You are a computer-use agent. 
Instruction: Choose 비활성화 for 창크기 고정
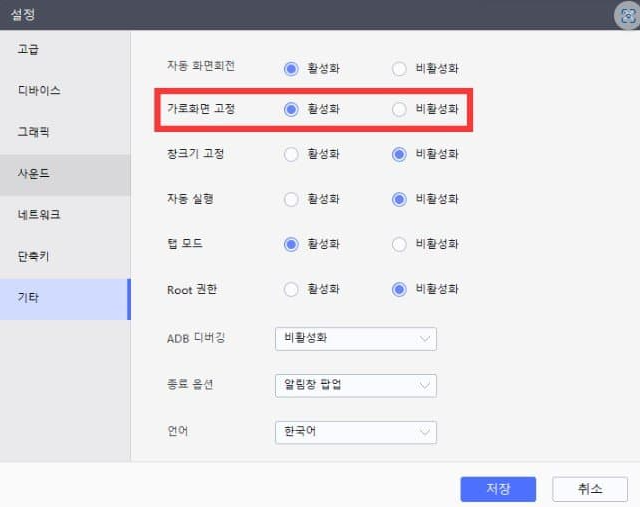[399, 155]
